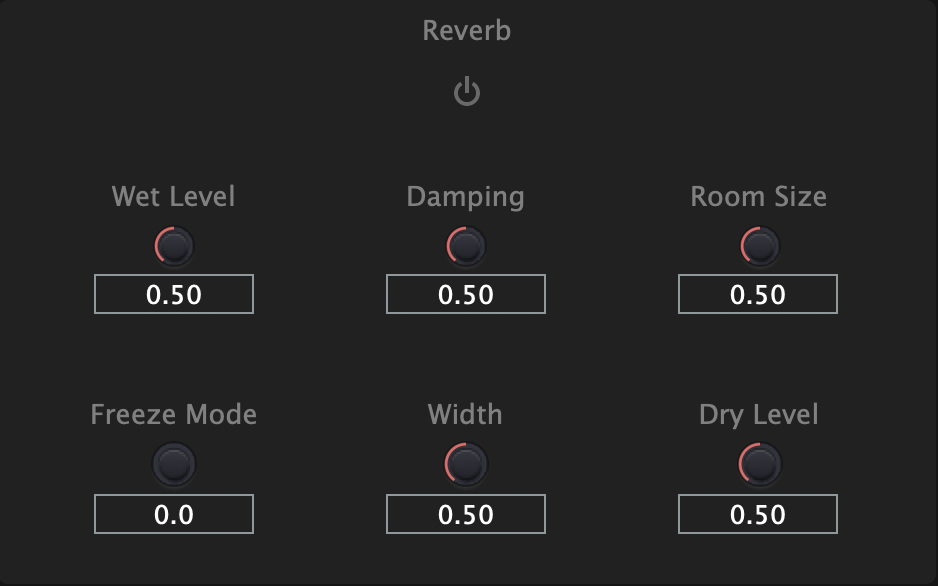Click the Damping knob

pos(466,246)
